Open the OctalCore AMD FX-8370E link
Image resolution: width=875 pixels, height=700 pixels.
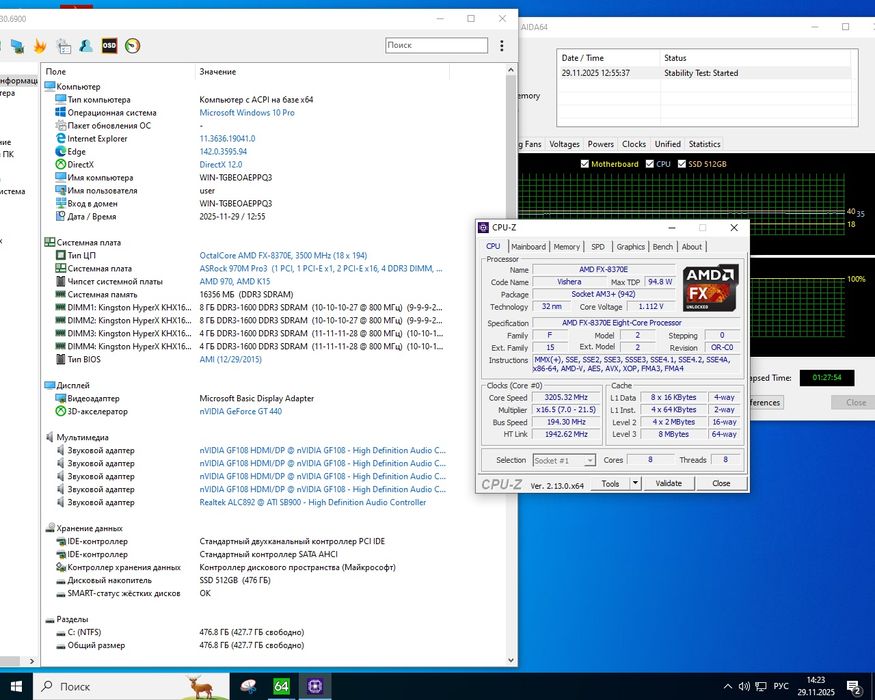pos(283,255)
